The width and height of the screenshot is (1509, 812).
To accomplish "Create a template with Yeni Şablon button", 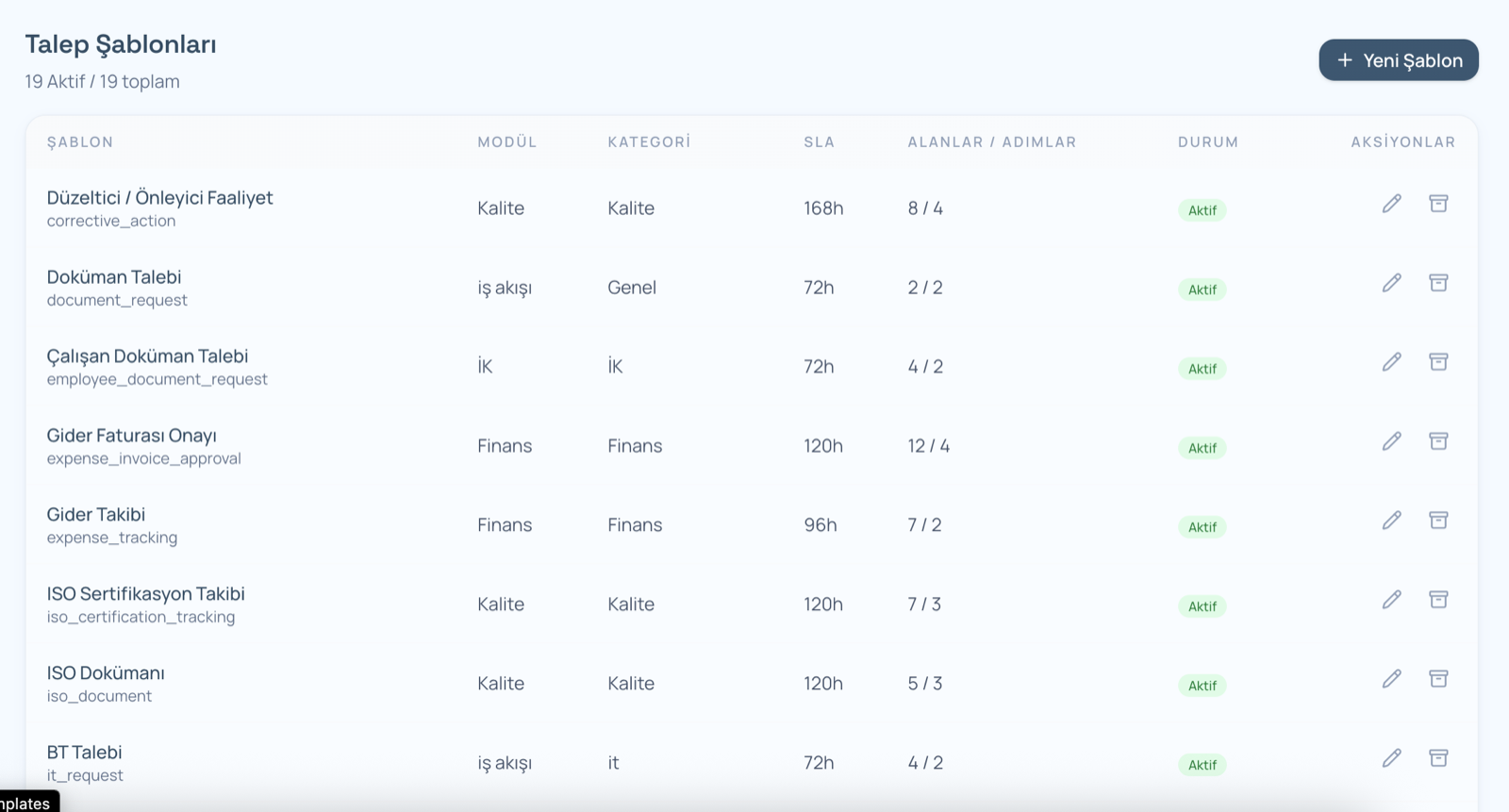I will tap(1399, 59).
